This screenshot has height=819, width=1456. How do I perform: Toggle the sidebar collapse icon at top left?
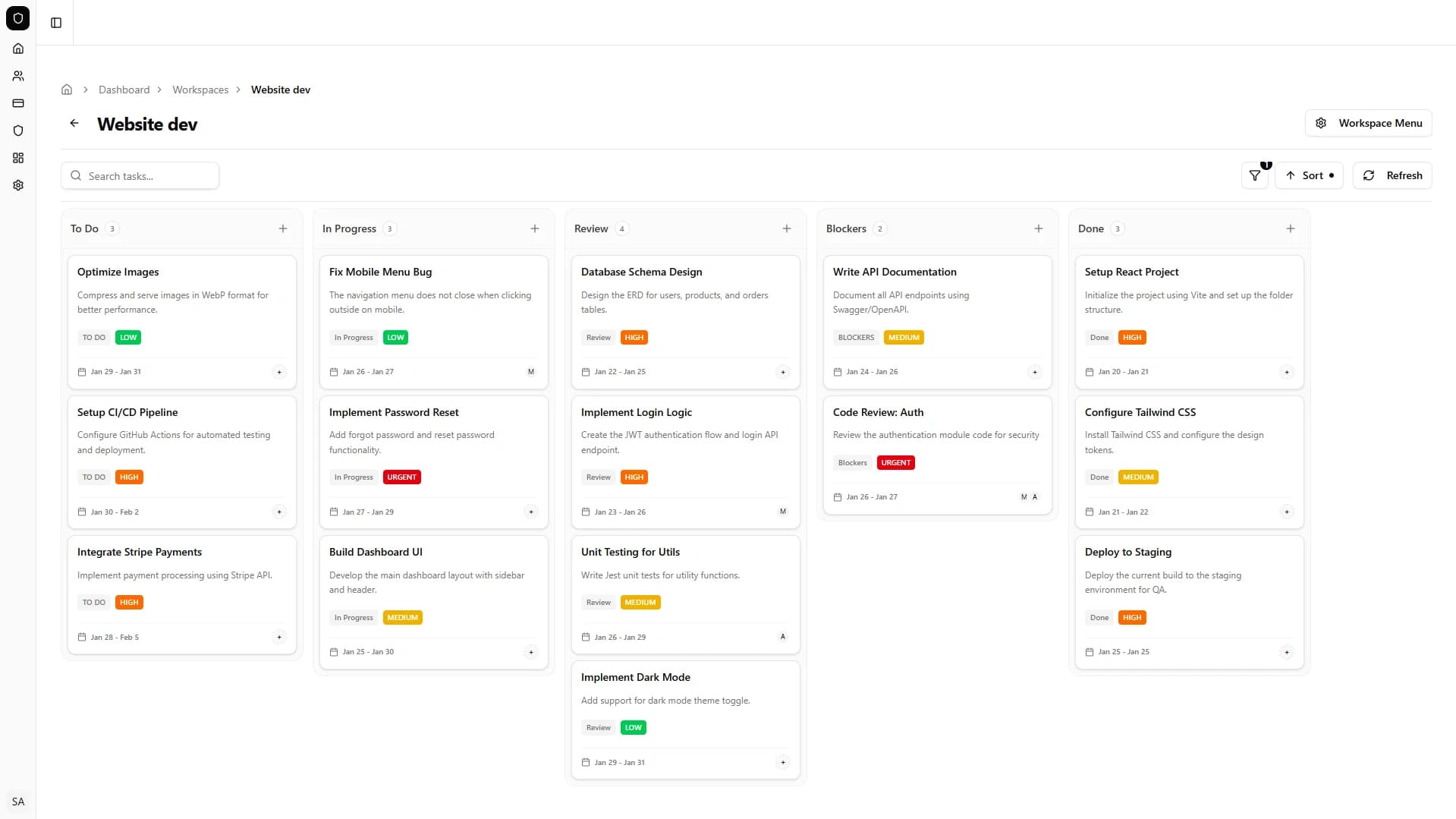coord(55,23)
